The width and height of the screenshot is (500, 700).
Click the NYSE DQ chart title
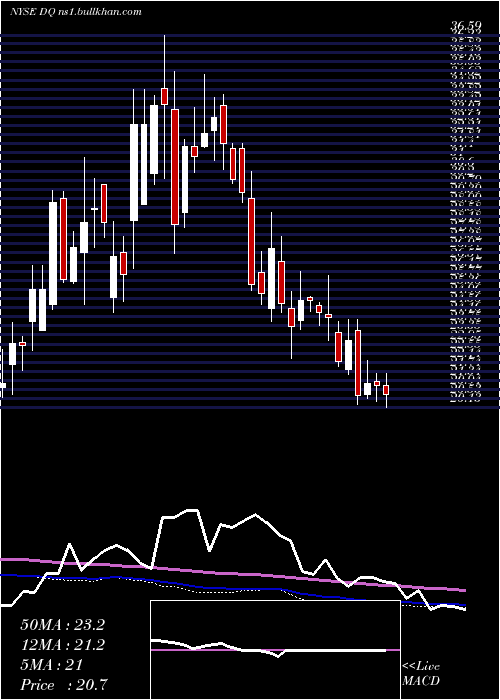click(x=75, y=12)
